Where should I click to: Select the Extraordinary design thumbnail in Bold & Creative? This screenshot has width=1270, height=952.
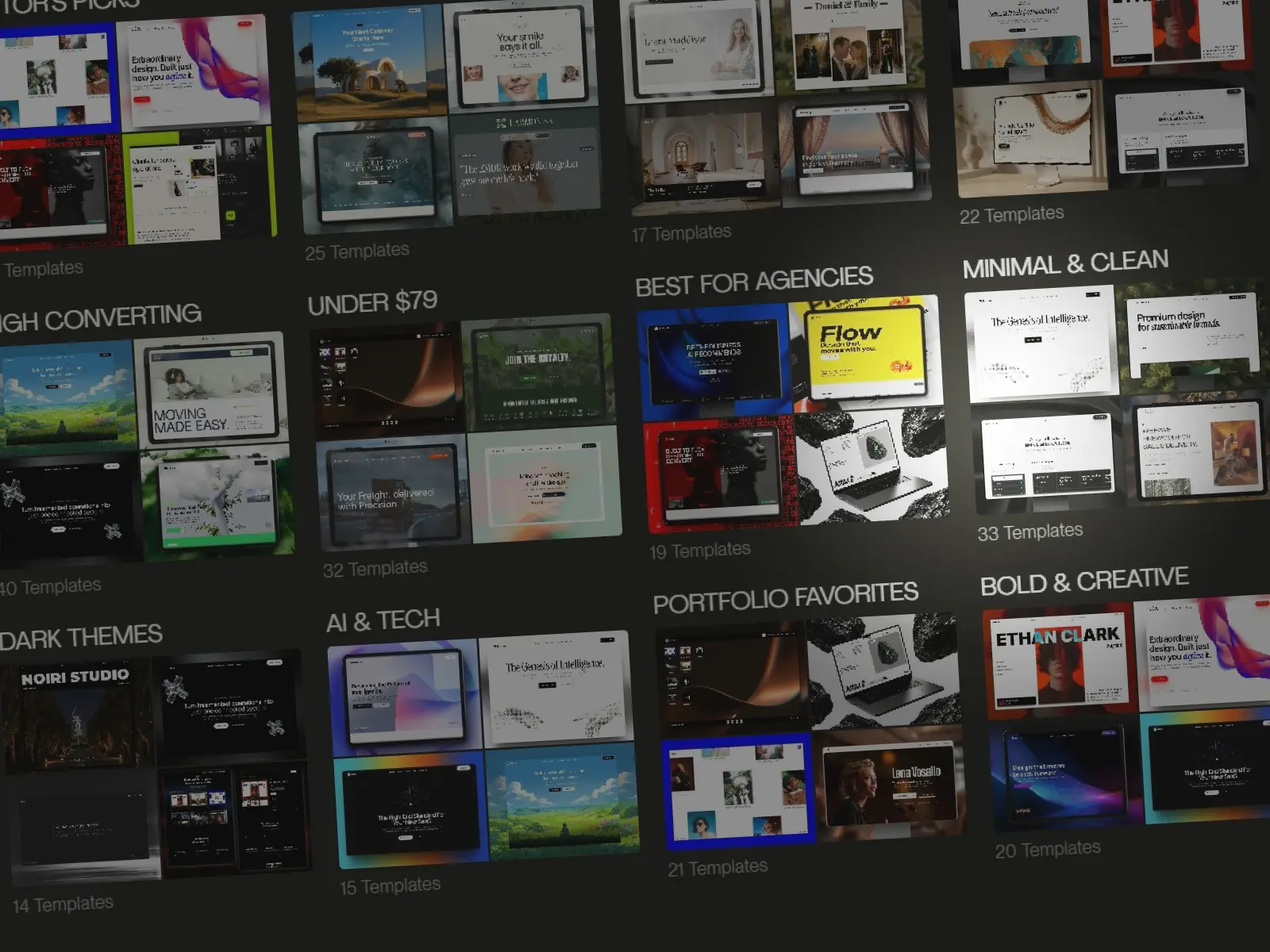pyautogui.click(x=1203, y=652)
